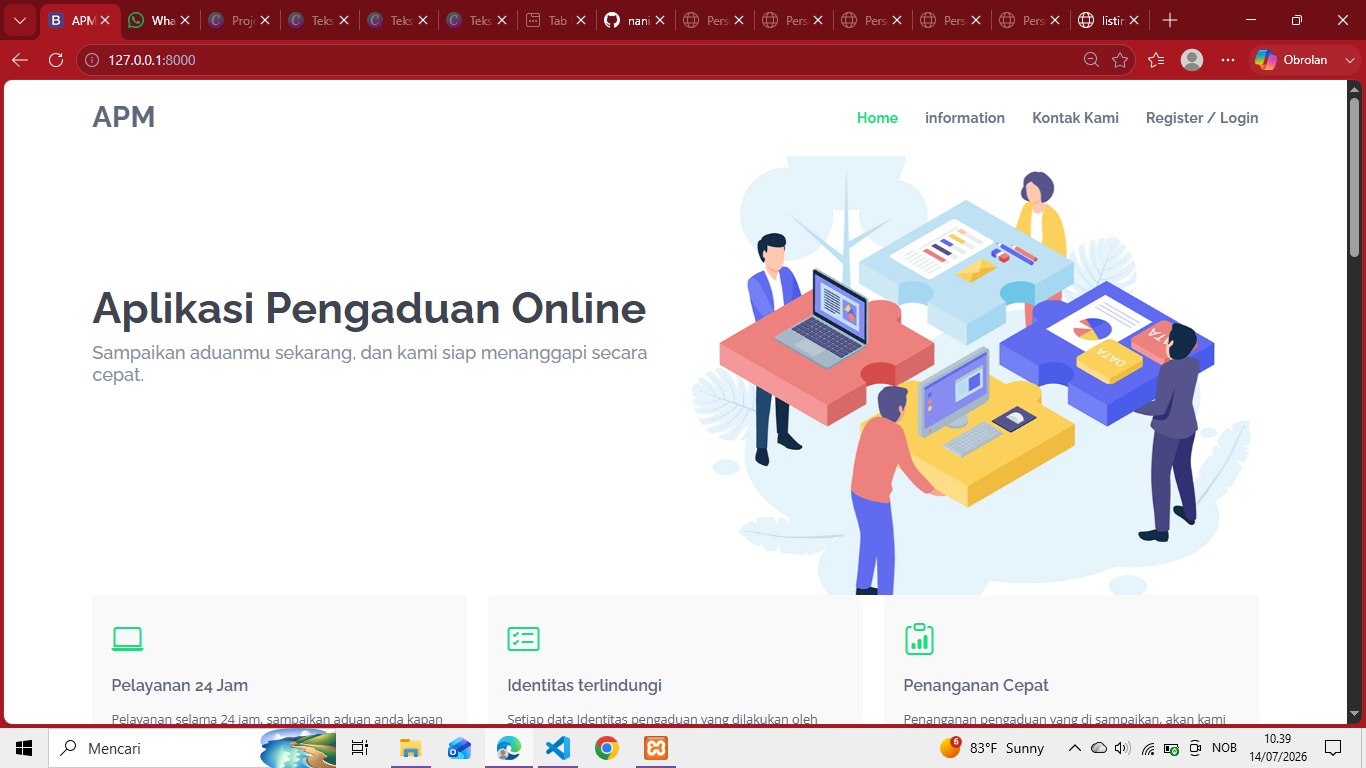1366x768 pixels.
Task: Click the isometric puzzle hero illustration
Action: point(970,375)
